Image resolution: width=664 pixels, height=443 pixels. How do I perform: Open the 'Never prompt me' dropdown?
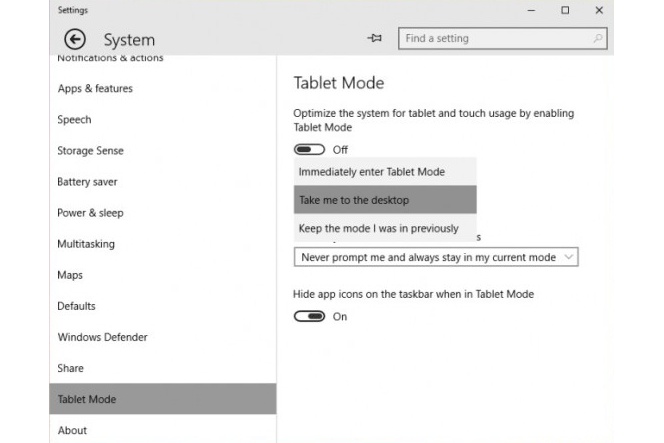pos(436,257)
